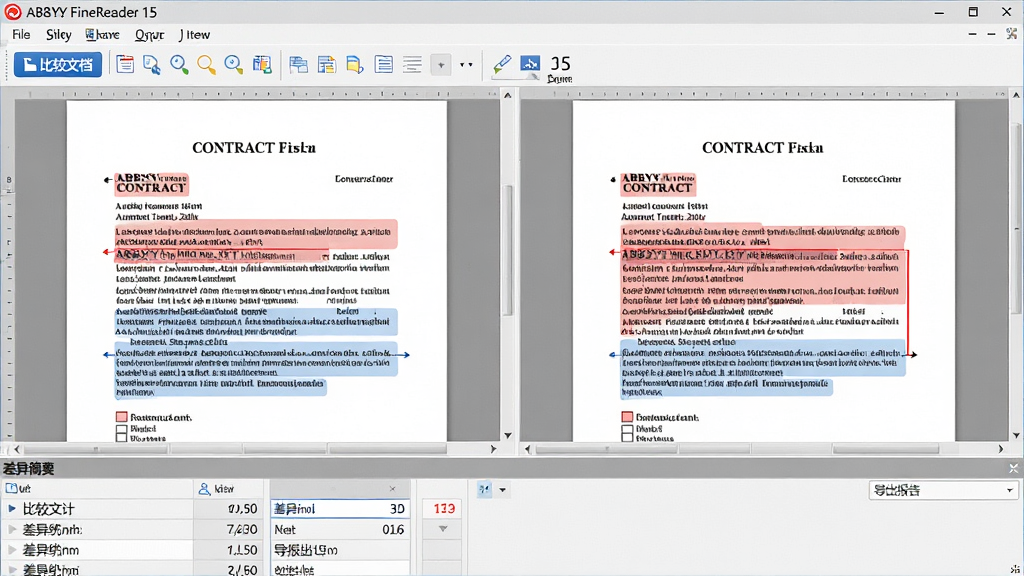Open the 导出报告 dropdown
This screenshot has width=1024, height=576.
point(943,490)
